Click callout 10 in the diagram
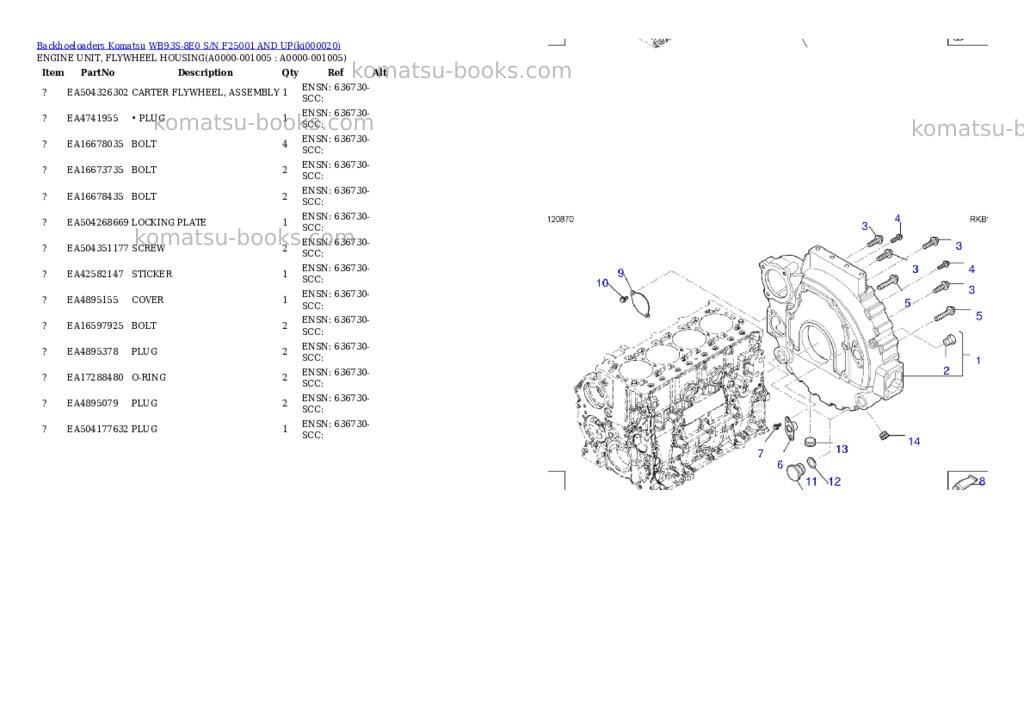 click(x=602, y=283)
